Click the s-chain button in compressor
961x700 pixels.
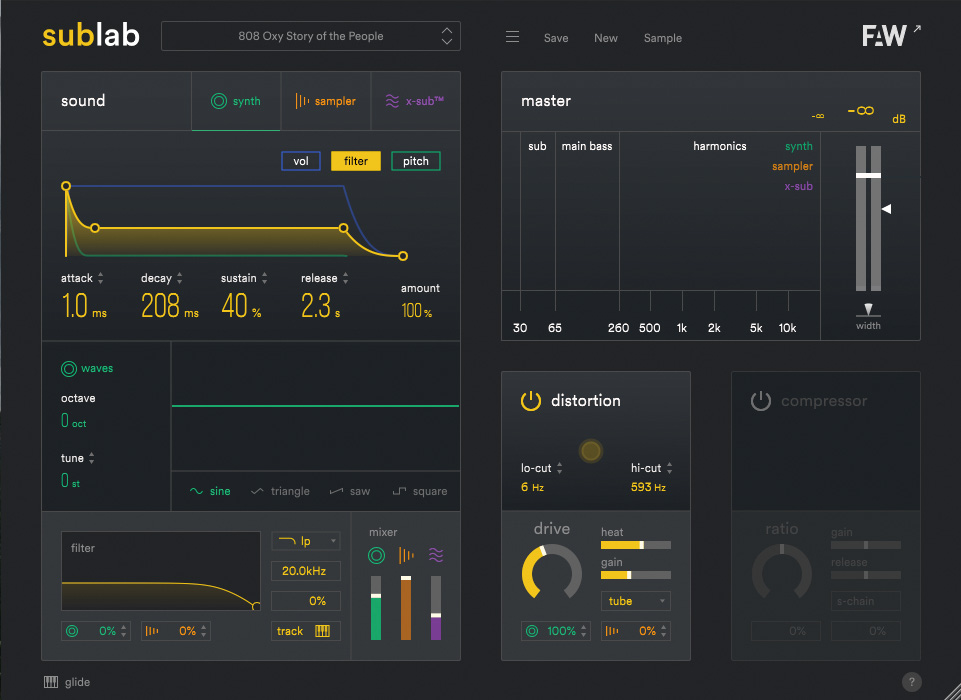(865, 601)
